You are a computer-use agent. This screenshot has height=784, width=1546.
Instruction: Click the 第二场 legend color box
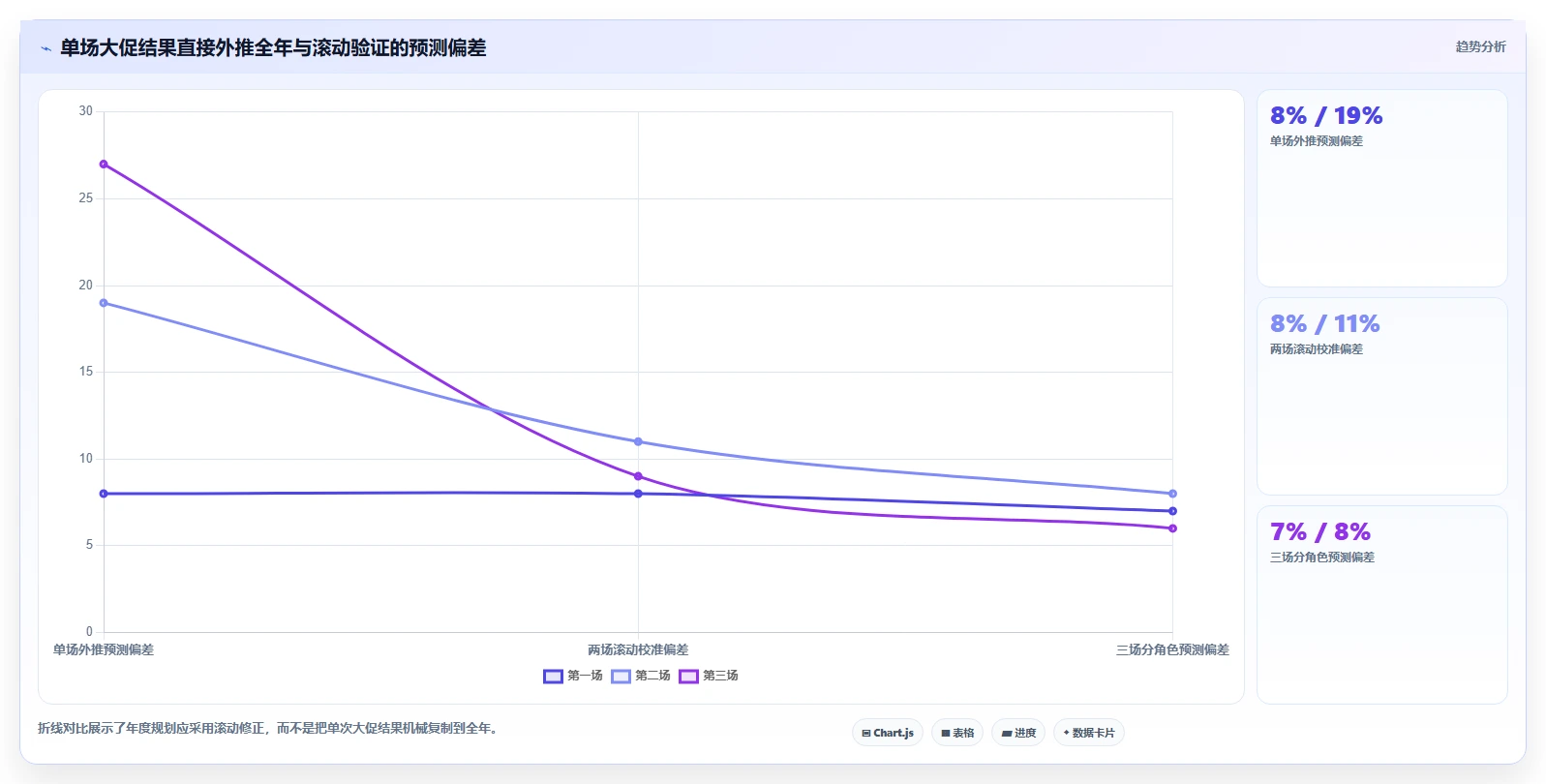[x=621, y=677]
